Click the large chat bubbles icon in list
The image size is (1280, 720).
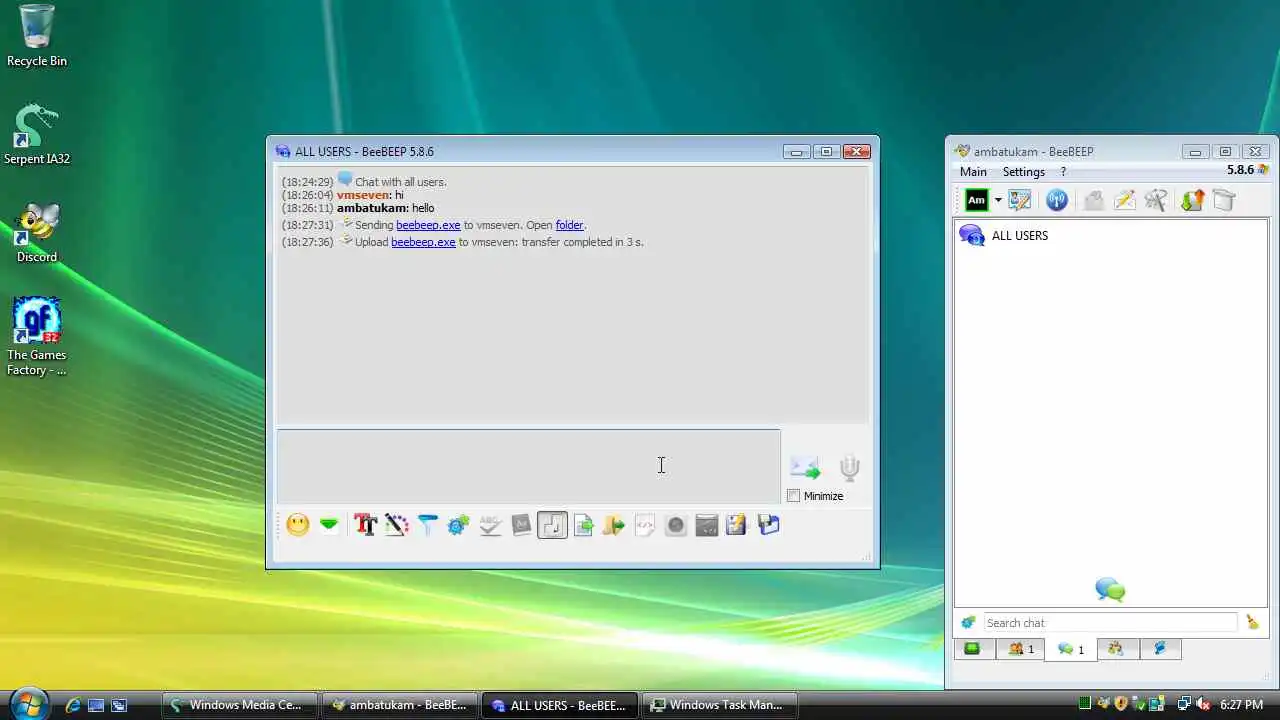pos(1110,589)
